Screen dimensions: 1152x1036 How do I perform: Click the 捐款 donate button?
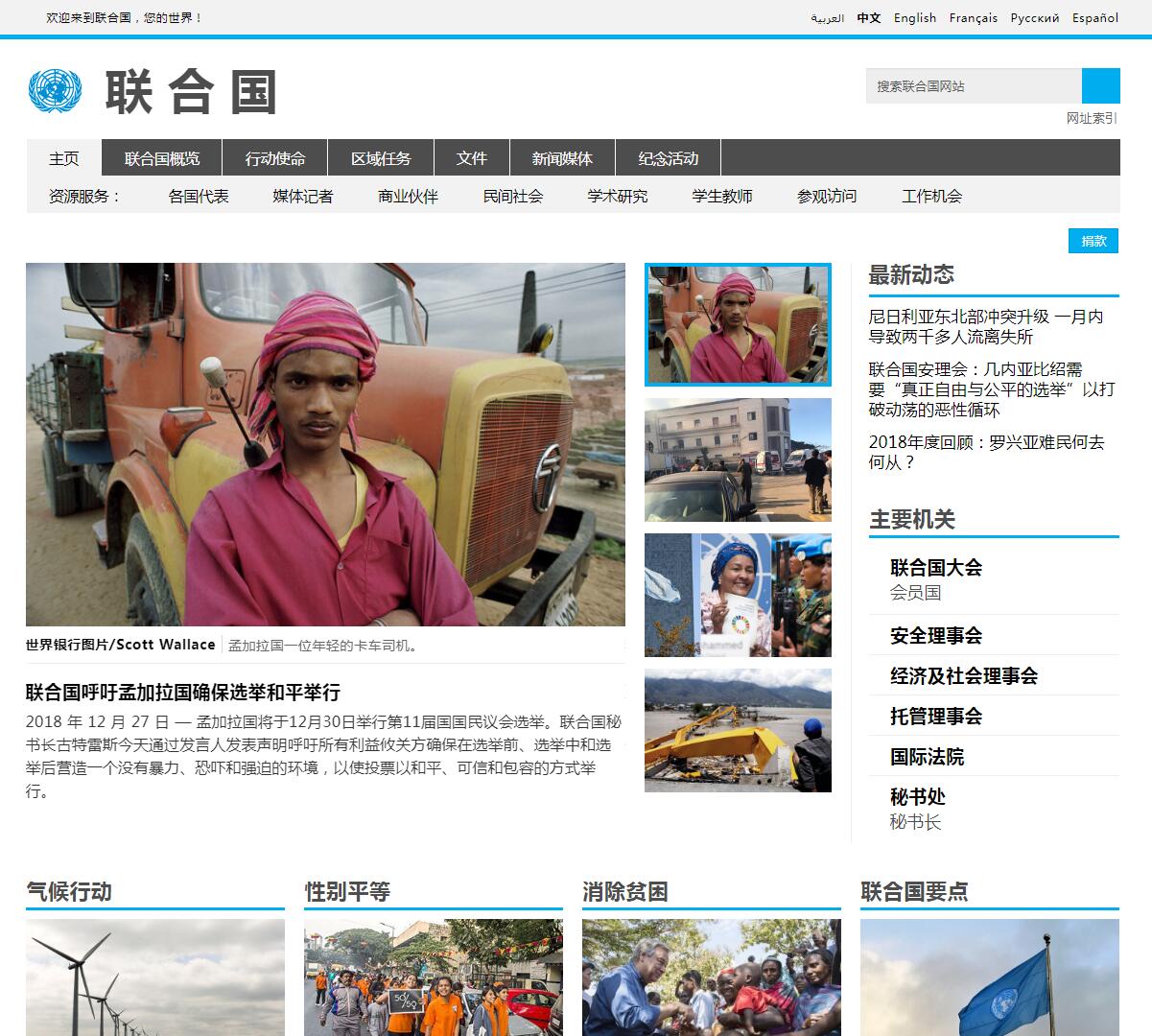coord(1093,241)
